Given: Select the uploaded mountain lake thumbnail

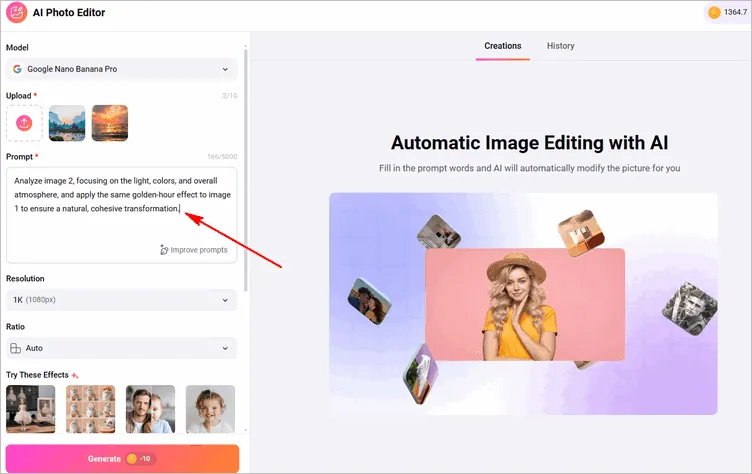Looking at the screenshot, I should pos(67,123).
